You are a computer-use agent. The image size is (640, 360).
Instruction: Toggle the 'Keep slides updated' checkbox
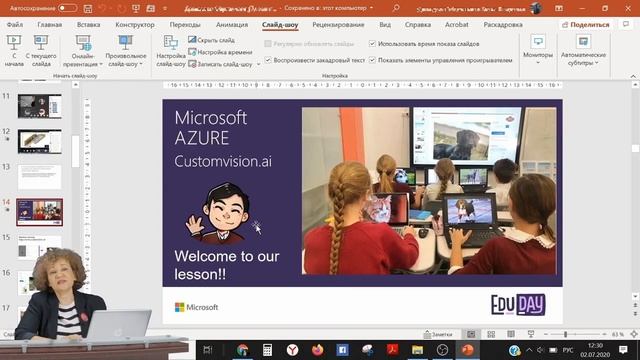coord(268,44)
